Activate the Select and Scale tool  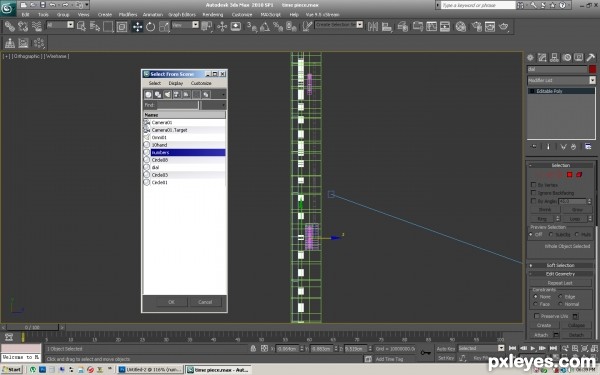164,26
